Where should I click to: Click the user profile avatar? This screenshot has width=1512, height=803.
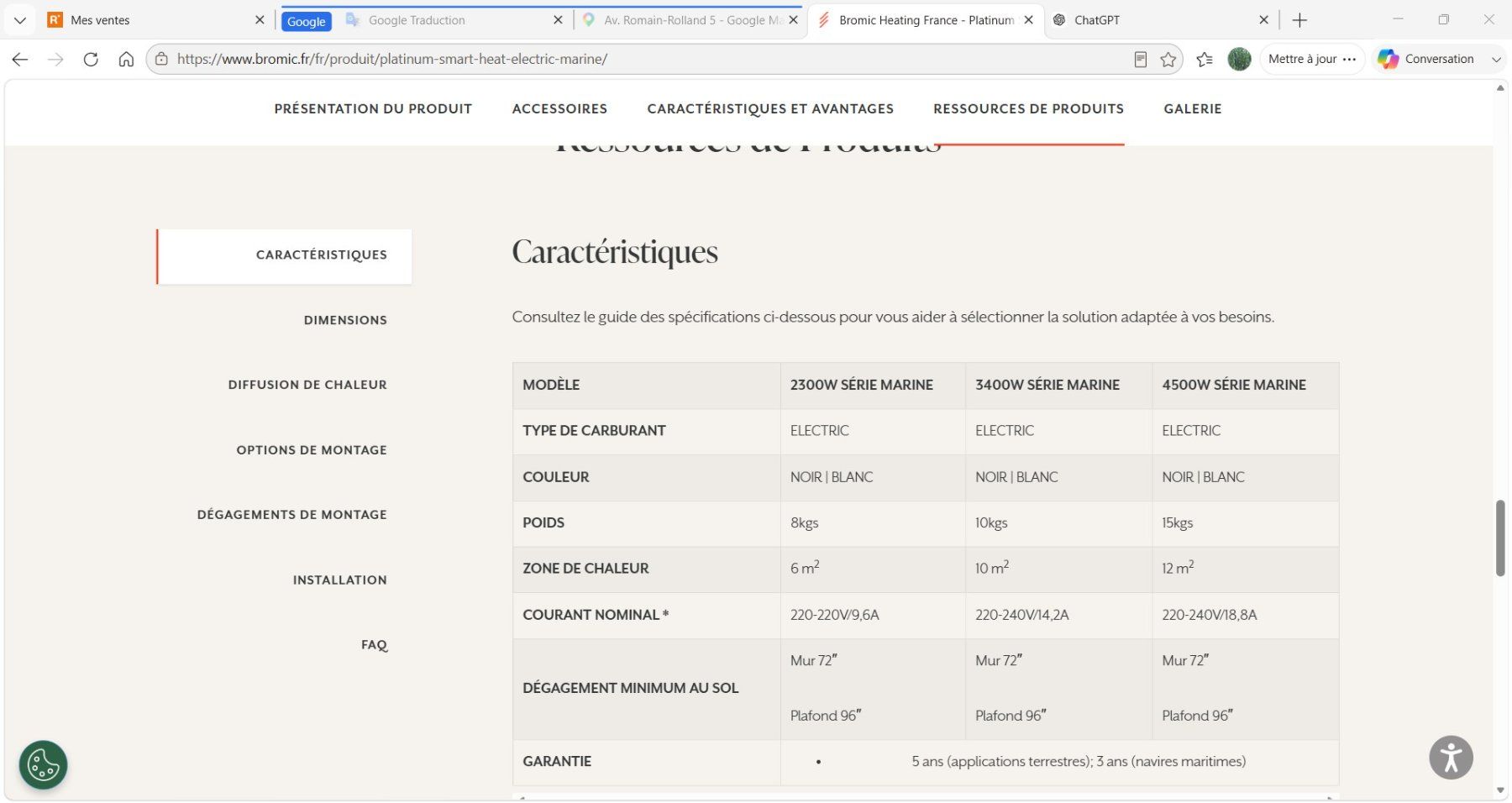point(1239,59)
